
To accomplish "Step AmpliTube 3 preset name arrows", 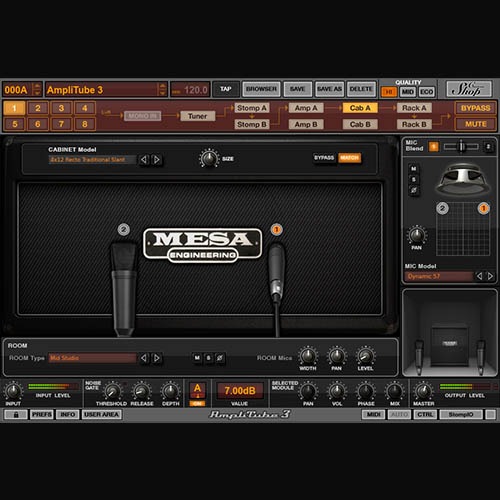I will pos(162,89).
